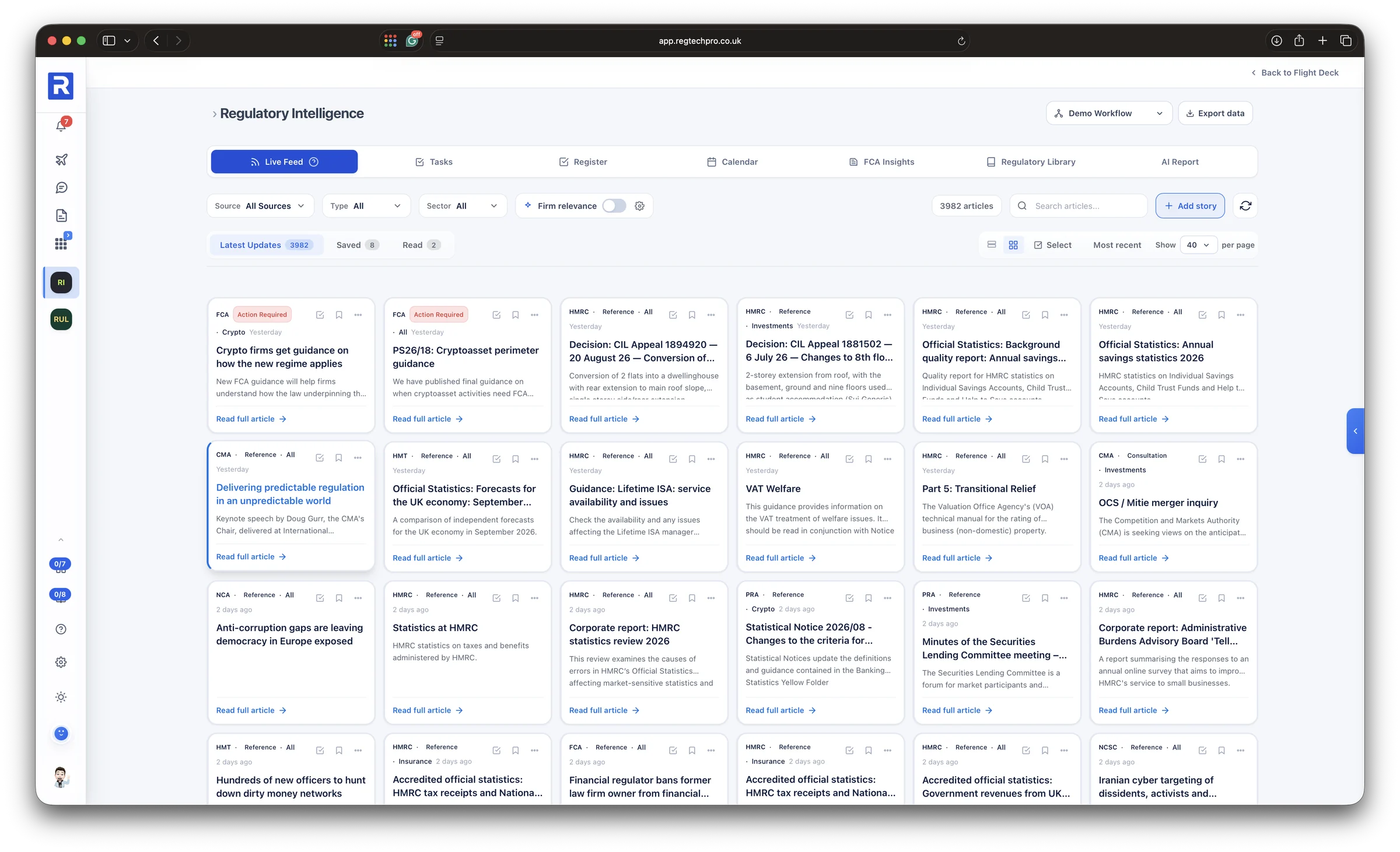
Task: Go Back to Flight Deck
Action: (1294, 73)
